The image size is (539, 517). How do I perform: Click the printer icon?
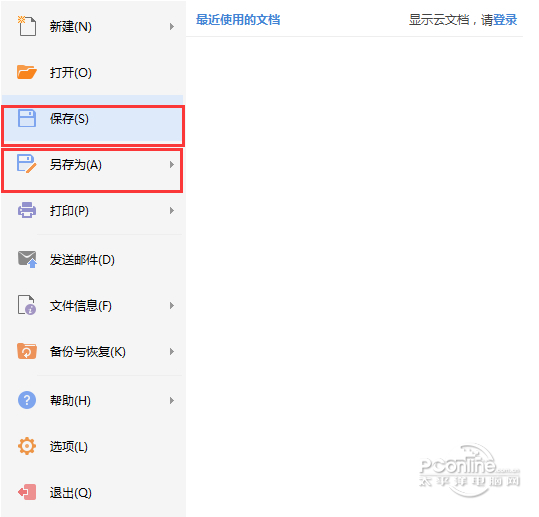(27, 210)
